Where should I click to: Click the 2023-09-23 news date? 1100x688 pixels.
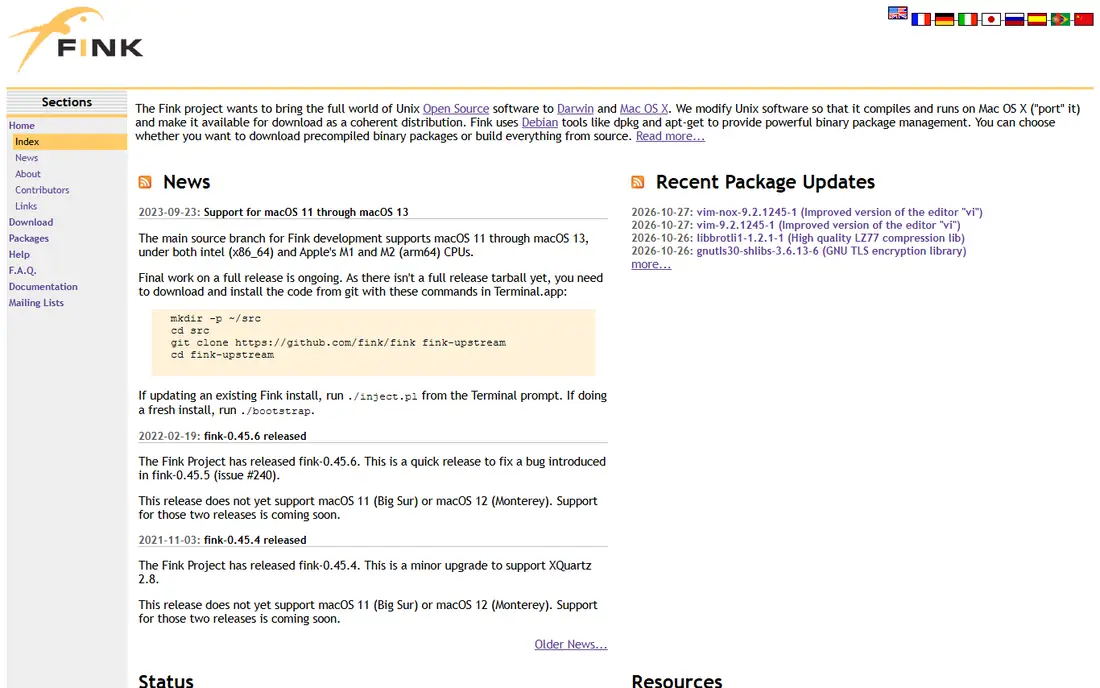click(x=169, y=213)
